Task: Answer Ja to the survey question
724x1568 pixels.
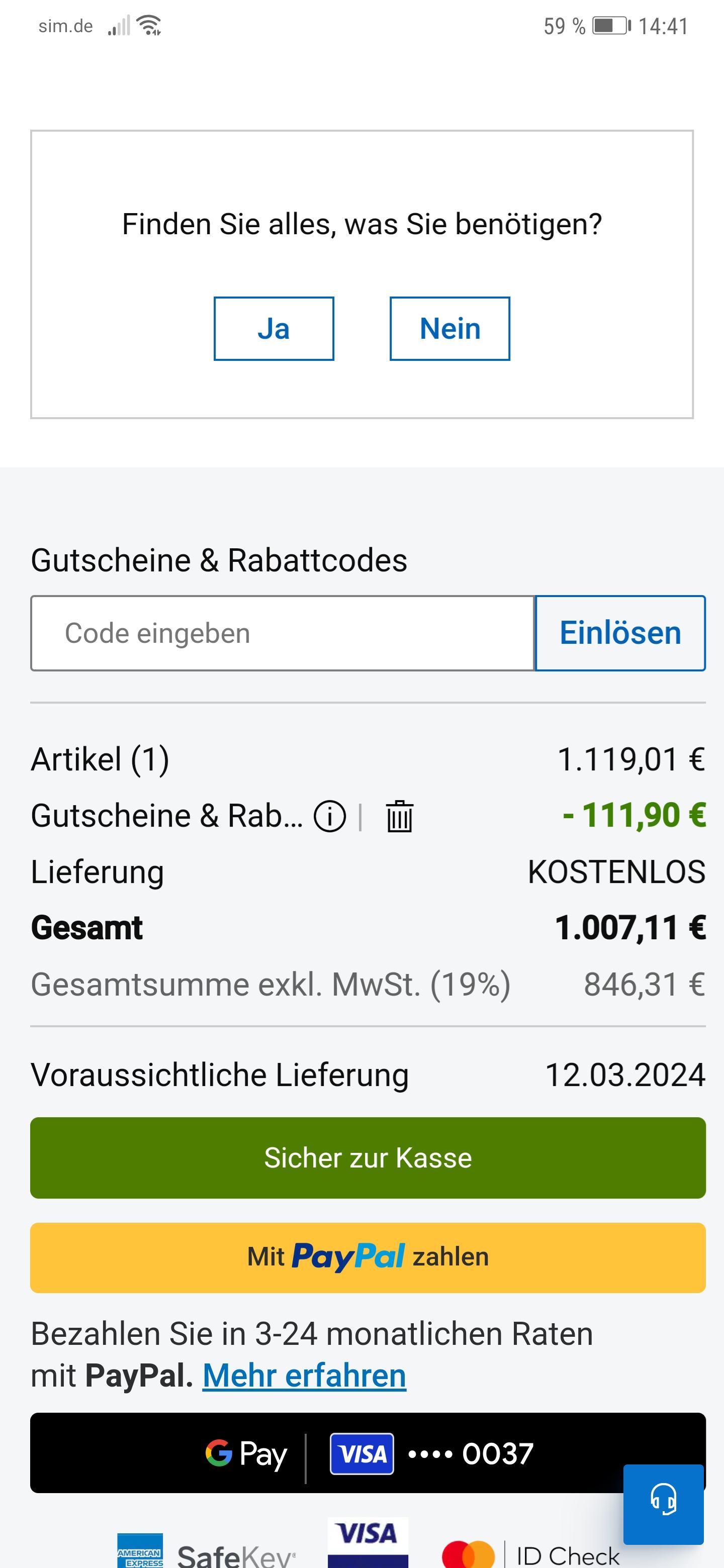Action: (x=274, y=329)
